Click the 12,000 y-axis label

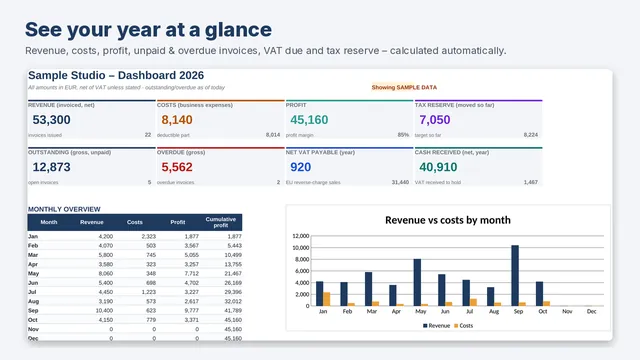pos(301,236)
